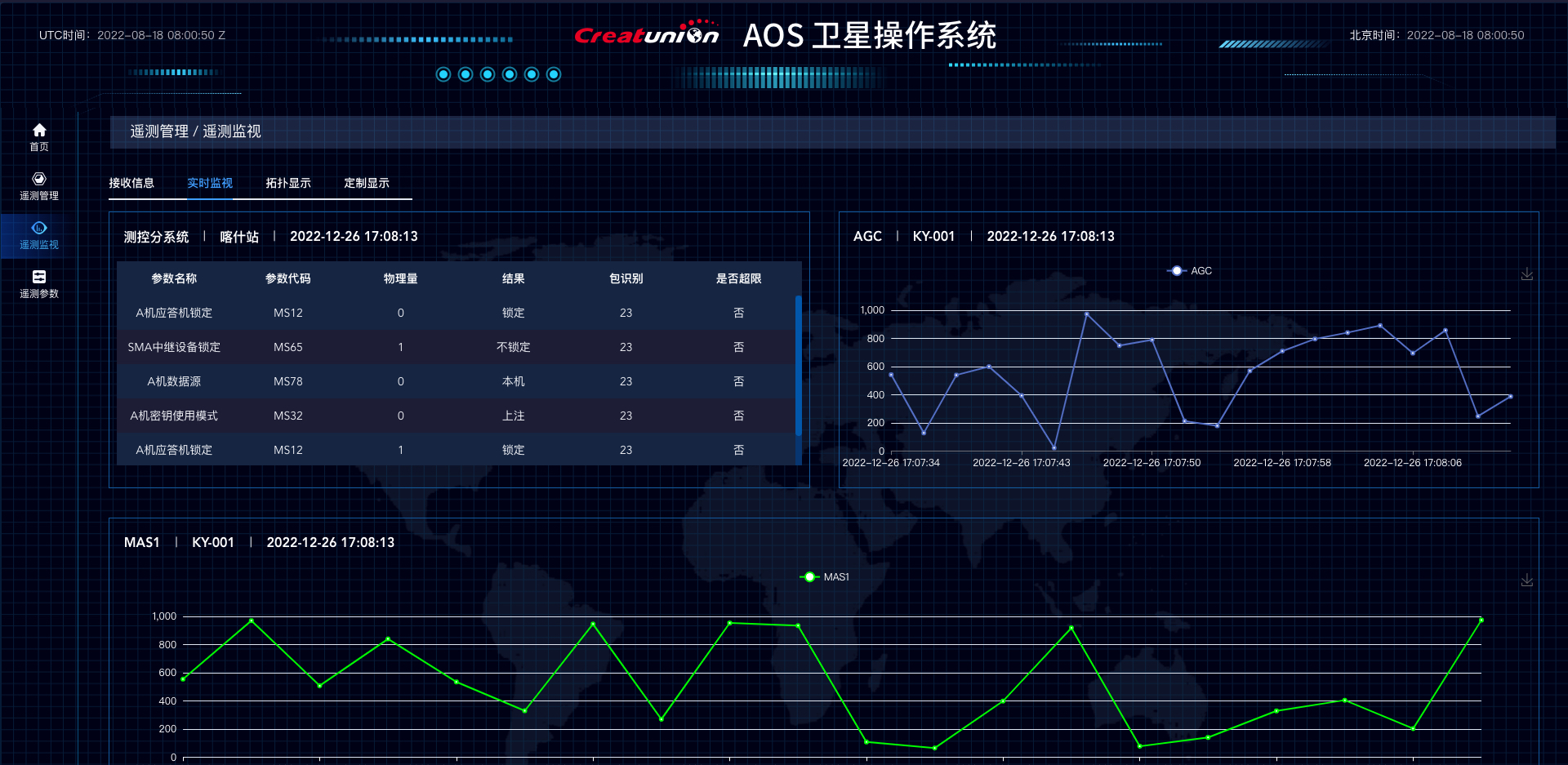Select the 实时监视 tab
Image resolution: width=1568 pixels, height=765 pixels.
[210, 183]
